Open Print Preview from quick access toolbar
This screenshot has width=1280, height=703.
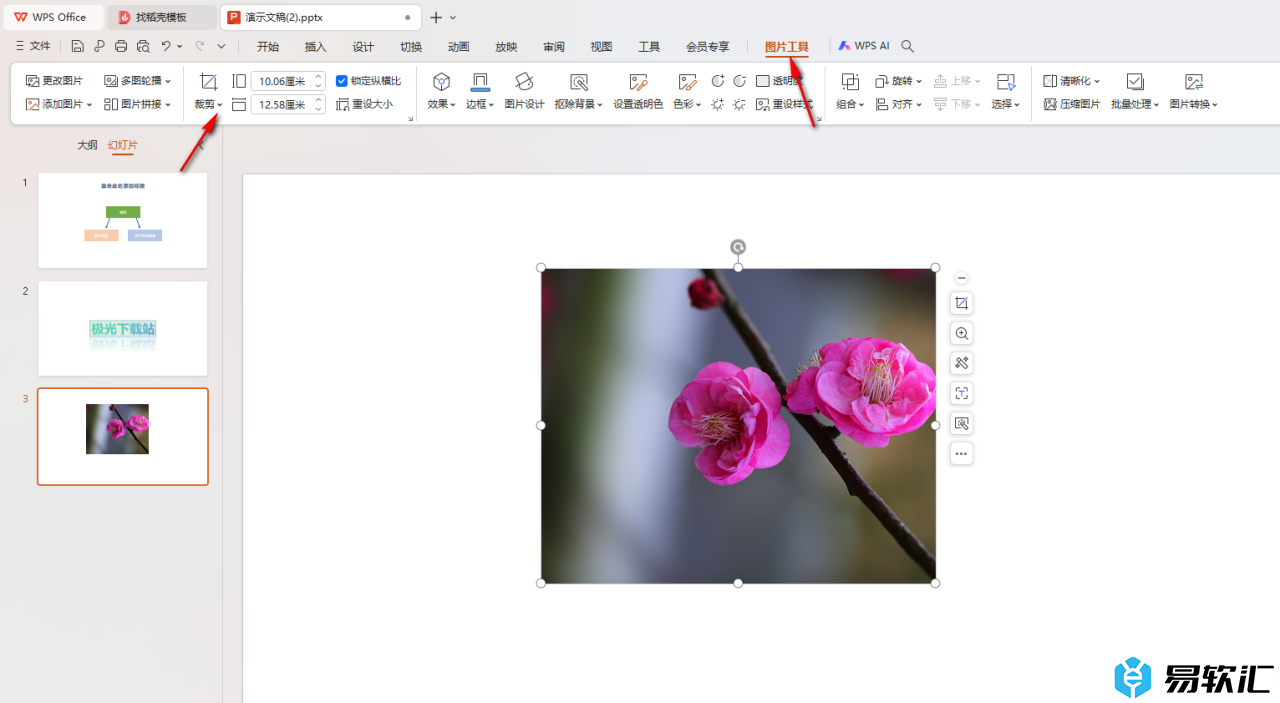[143, 46]
